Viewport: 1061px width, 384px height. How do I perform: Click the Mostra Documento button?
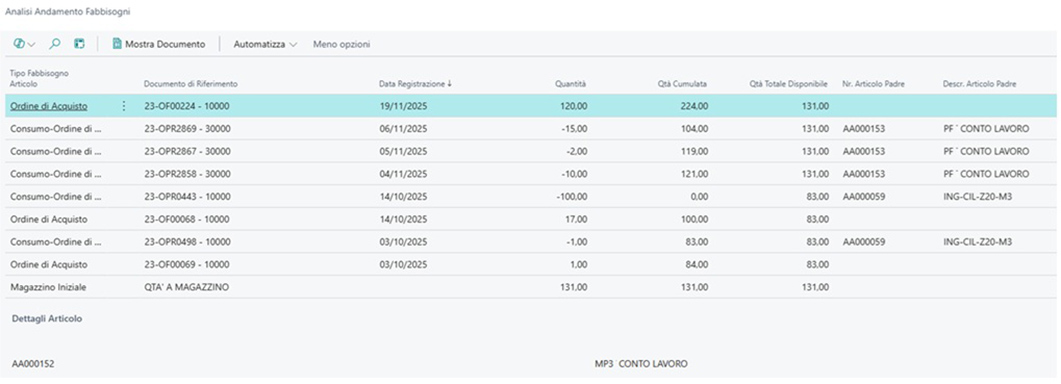click(158, 44)
